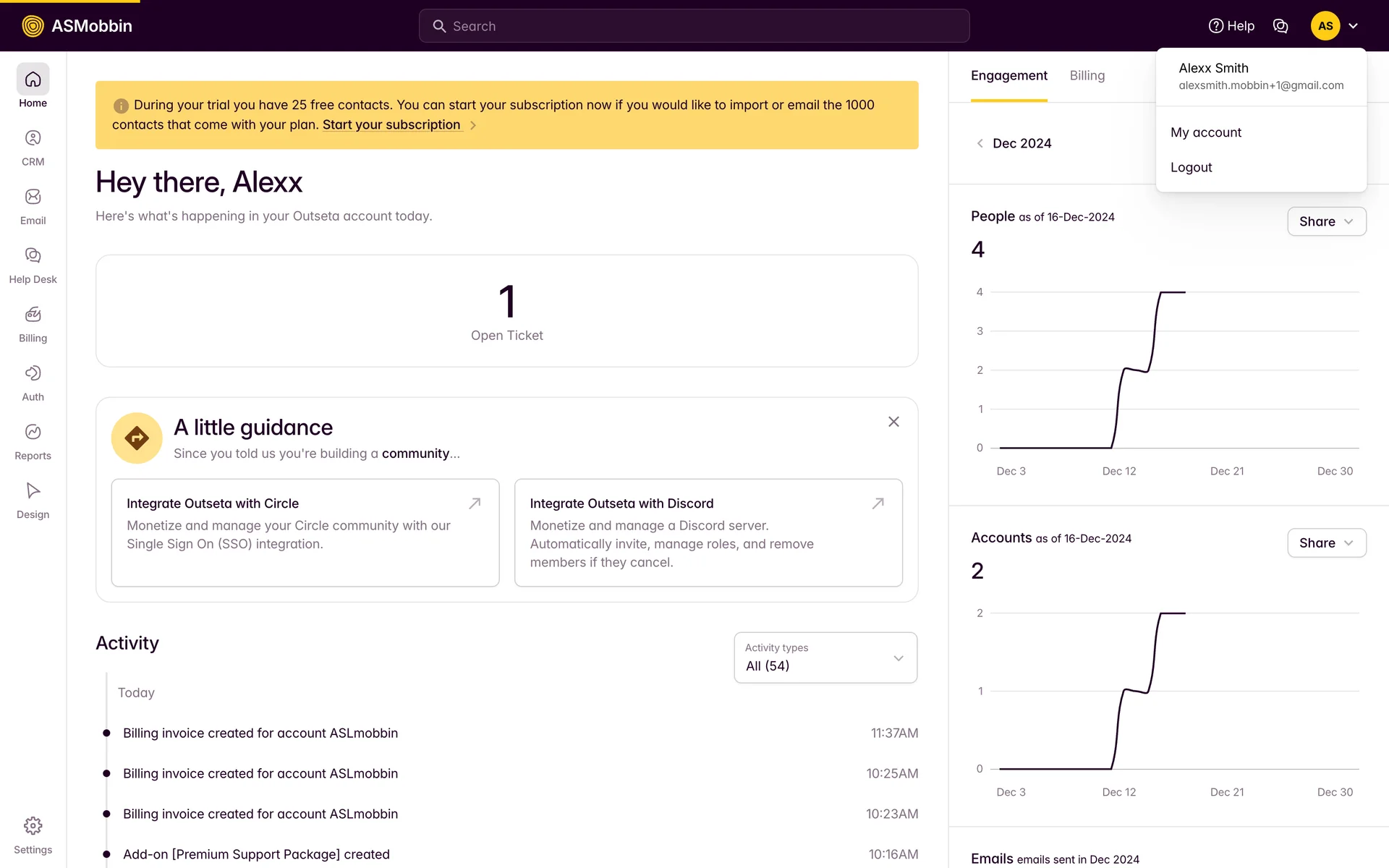Click the chat messages icon in header
1389x868 pixels.
pyautogui.click(x=1280, y=26)
